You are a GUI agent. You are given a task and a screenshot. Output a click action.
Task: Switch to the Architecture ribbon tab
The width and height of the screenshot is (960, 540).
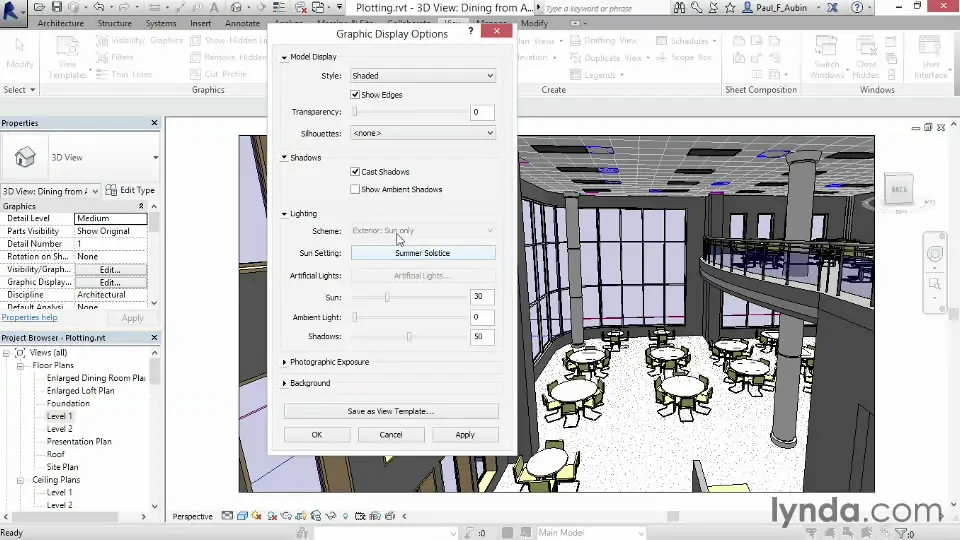(60, 23)
